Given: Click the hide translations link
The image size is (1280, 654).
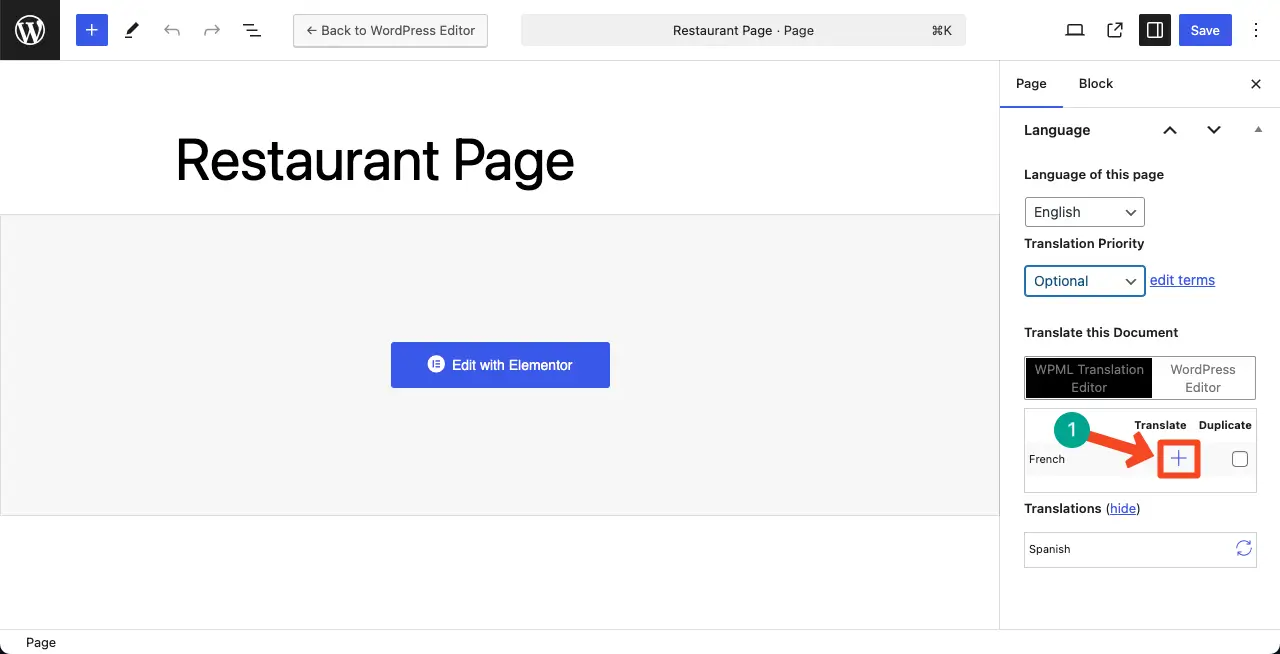Looking at the screenshot, I should click(x=1123, y=508).
